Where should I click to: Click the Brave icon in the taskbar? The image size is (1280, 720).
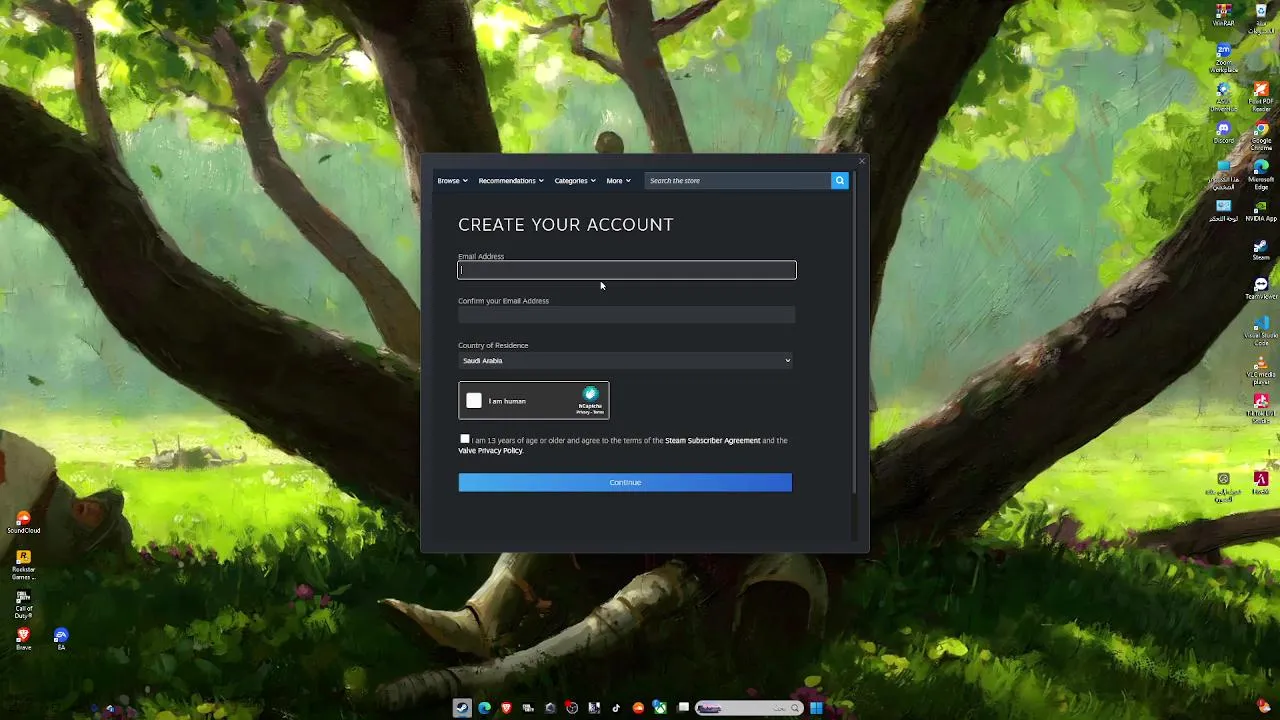pyautogui.click(x=506, y=708)
